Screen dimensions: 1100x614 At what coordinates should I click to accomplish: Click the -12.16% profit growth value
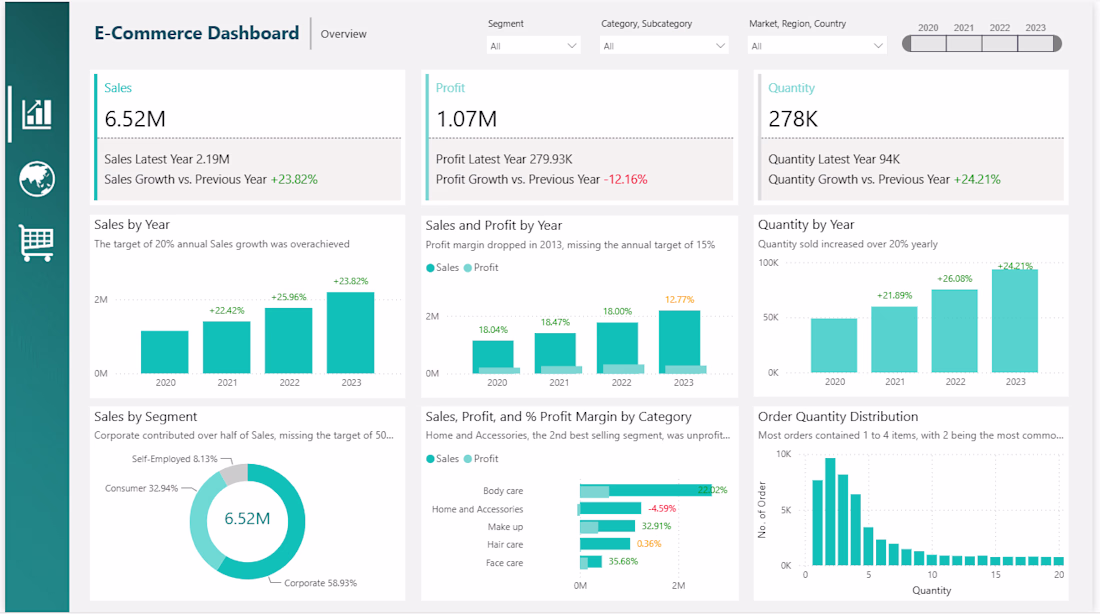click(625, 180)
